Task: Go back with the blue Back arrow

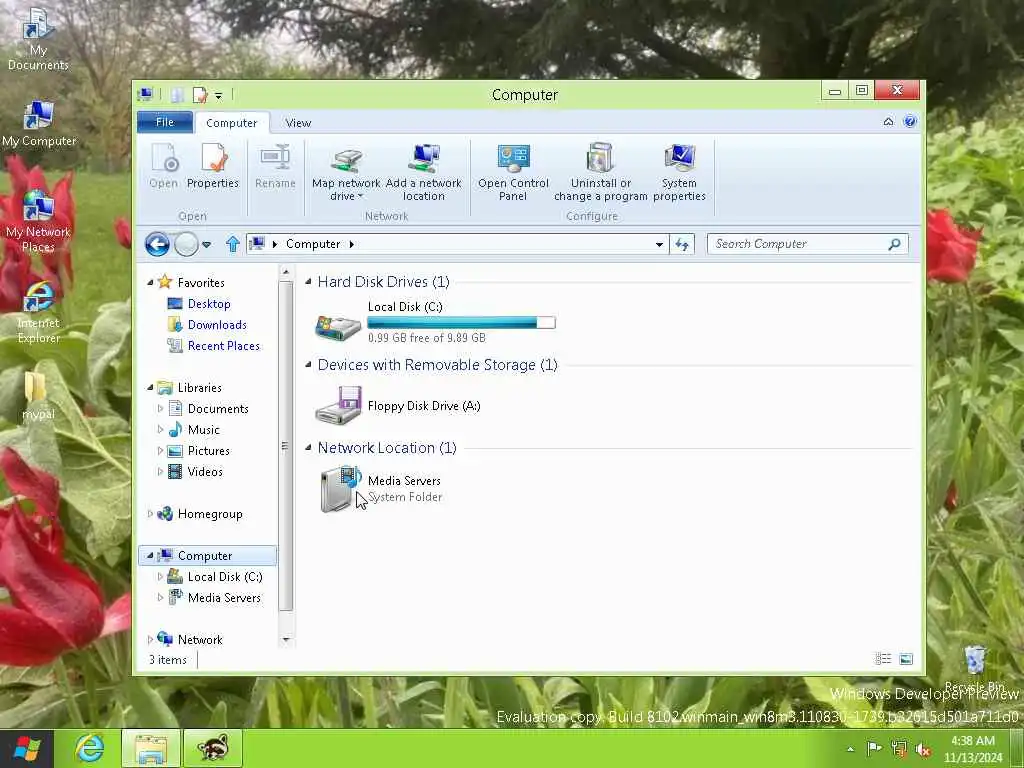Action: point(157,244)
